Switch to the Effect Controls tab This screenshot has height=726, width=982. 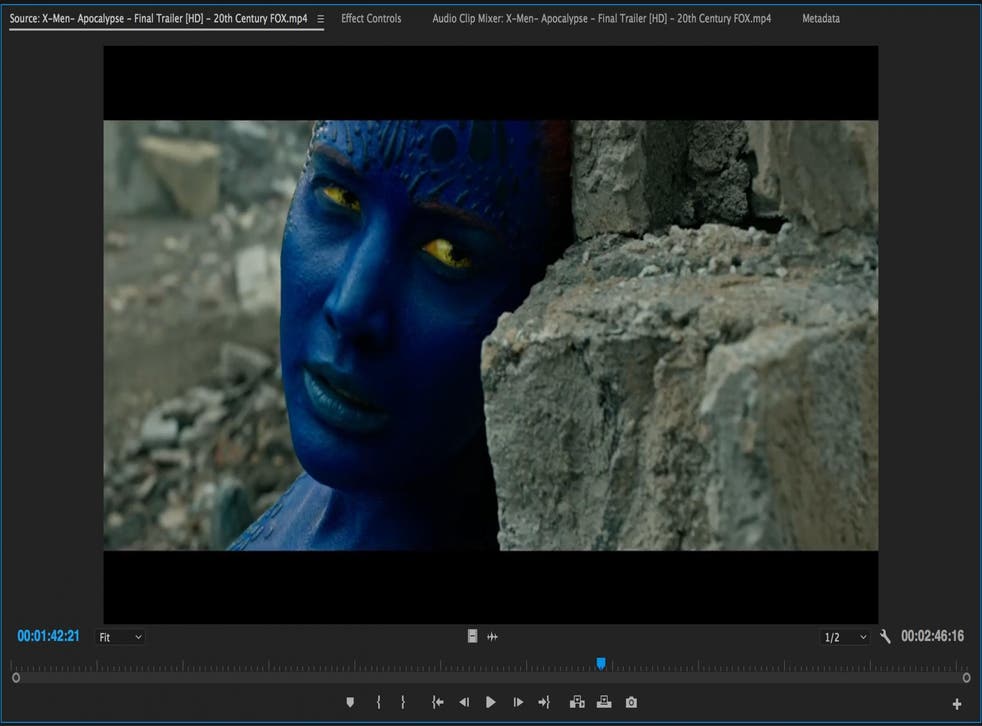coord(371,19)
